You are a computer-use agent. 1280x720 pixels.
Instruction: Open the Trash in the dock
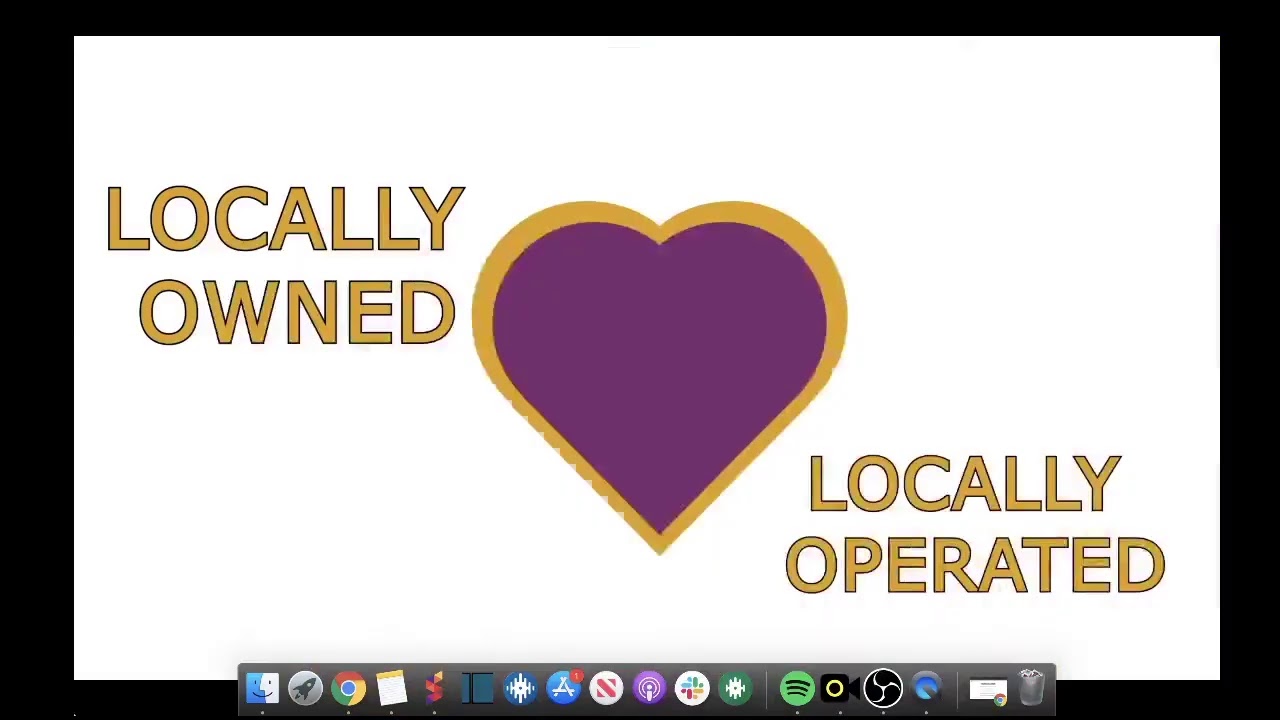click(x=1031, y=688)
